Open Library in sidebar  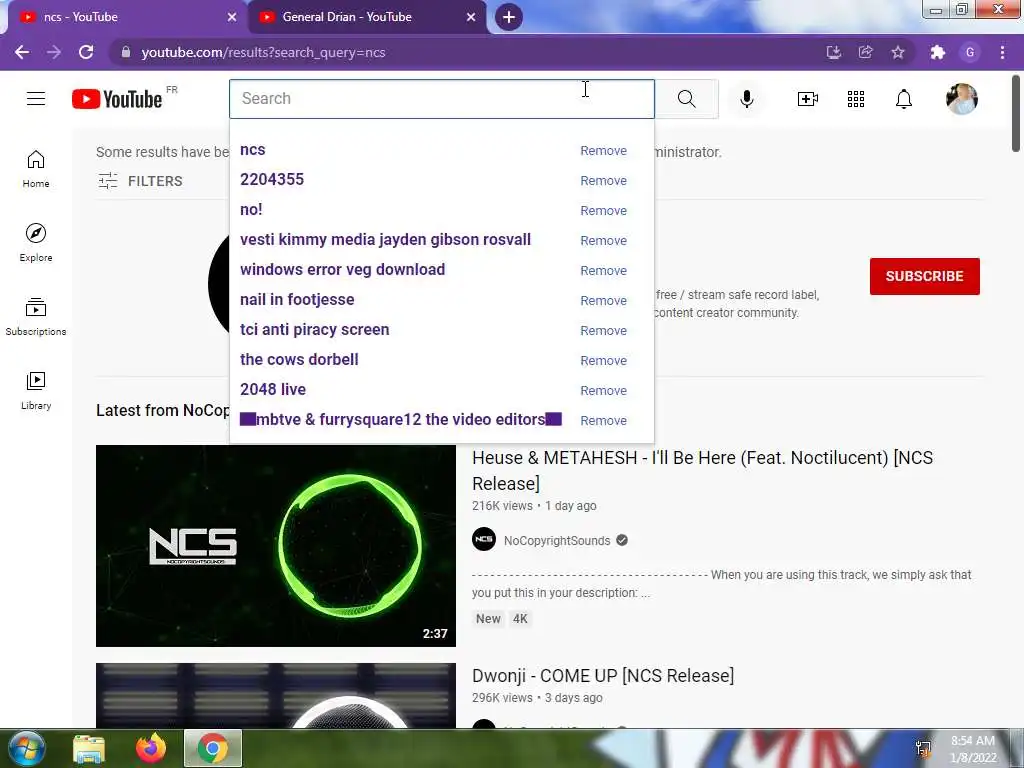pos(36,391)
